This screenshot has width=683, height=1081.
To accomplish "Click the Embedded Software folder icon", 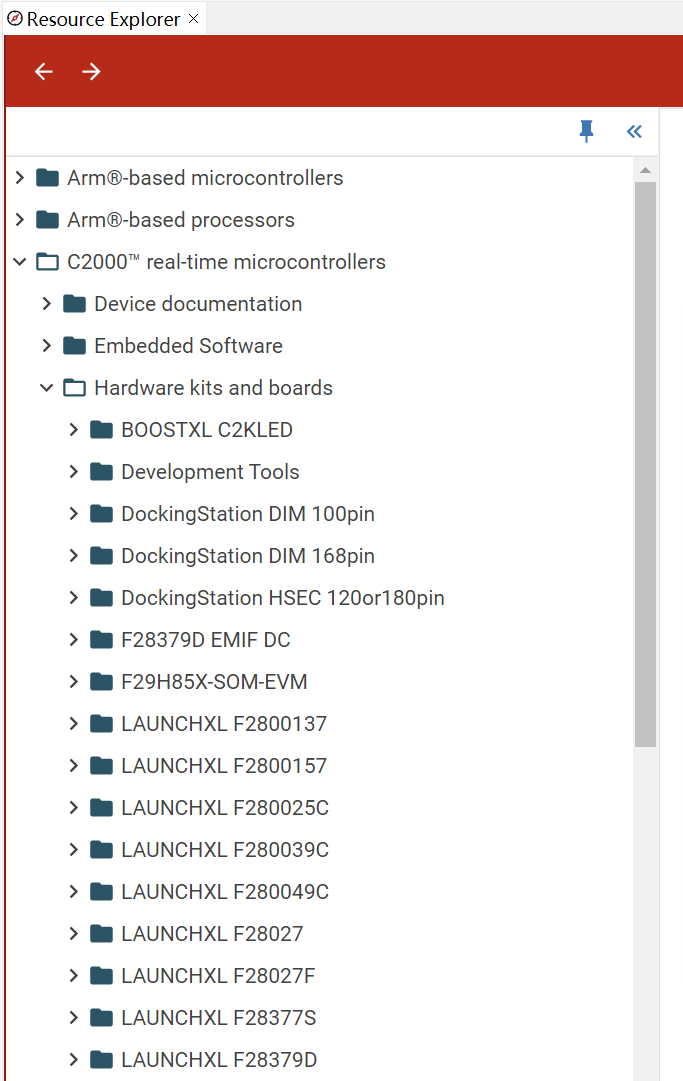I will coord(74,346).
